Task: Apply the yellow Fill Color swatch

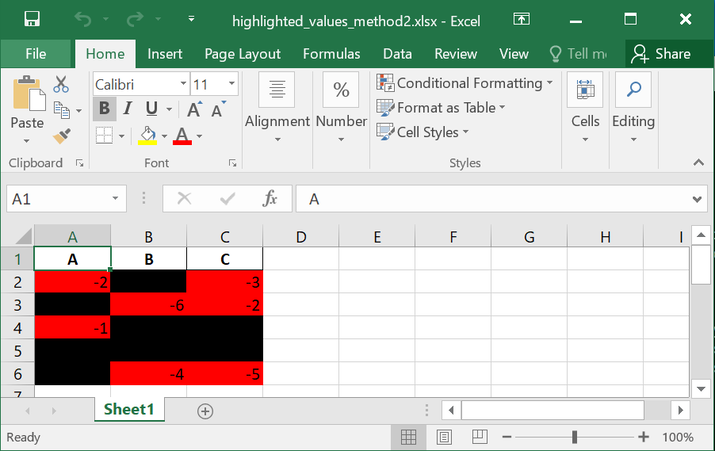Action: coord(147,135)
